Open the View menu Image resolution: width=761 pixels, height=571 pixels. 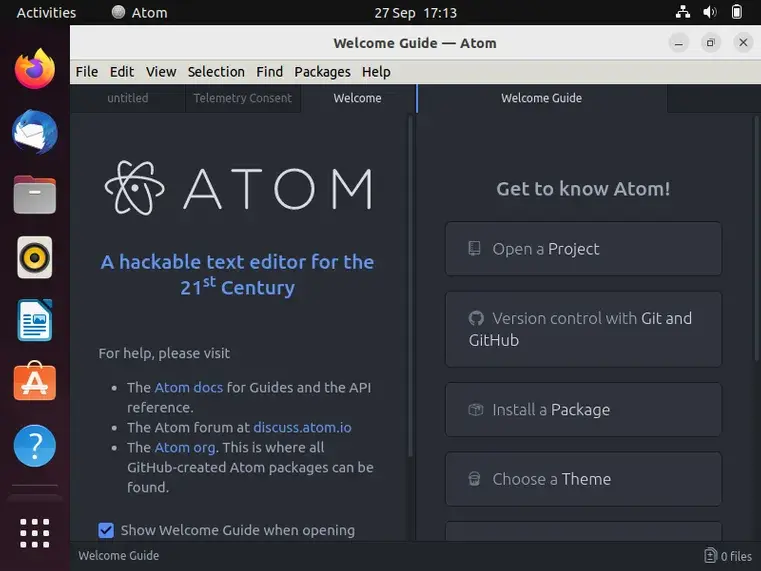[161, 72]
